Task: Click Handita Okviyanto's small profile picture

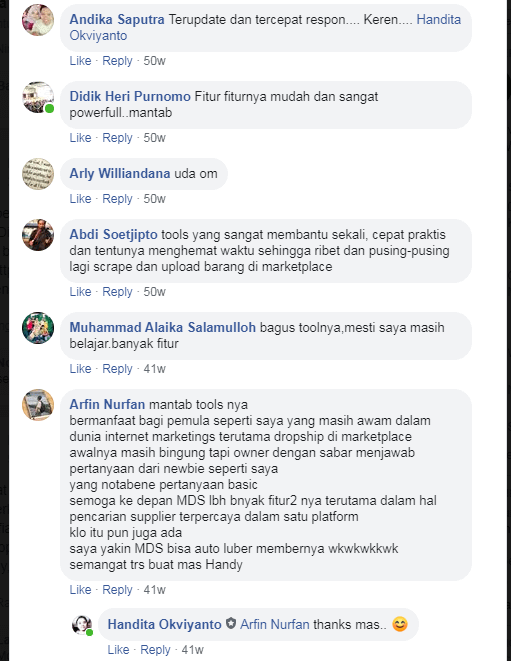Action: tap(82, 625)
